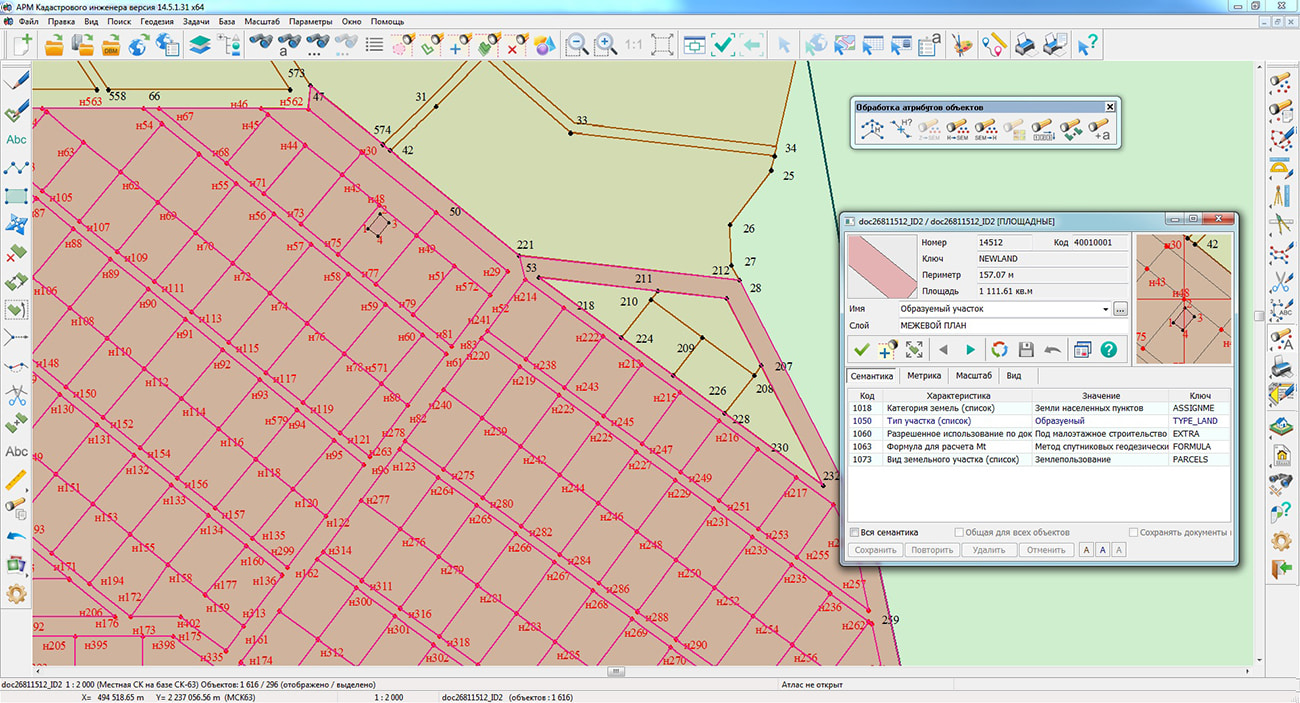Toggle Общая для всех объектов checkbox
1300x703 pixels.
960,532
